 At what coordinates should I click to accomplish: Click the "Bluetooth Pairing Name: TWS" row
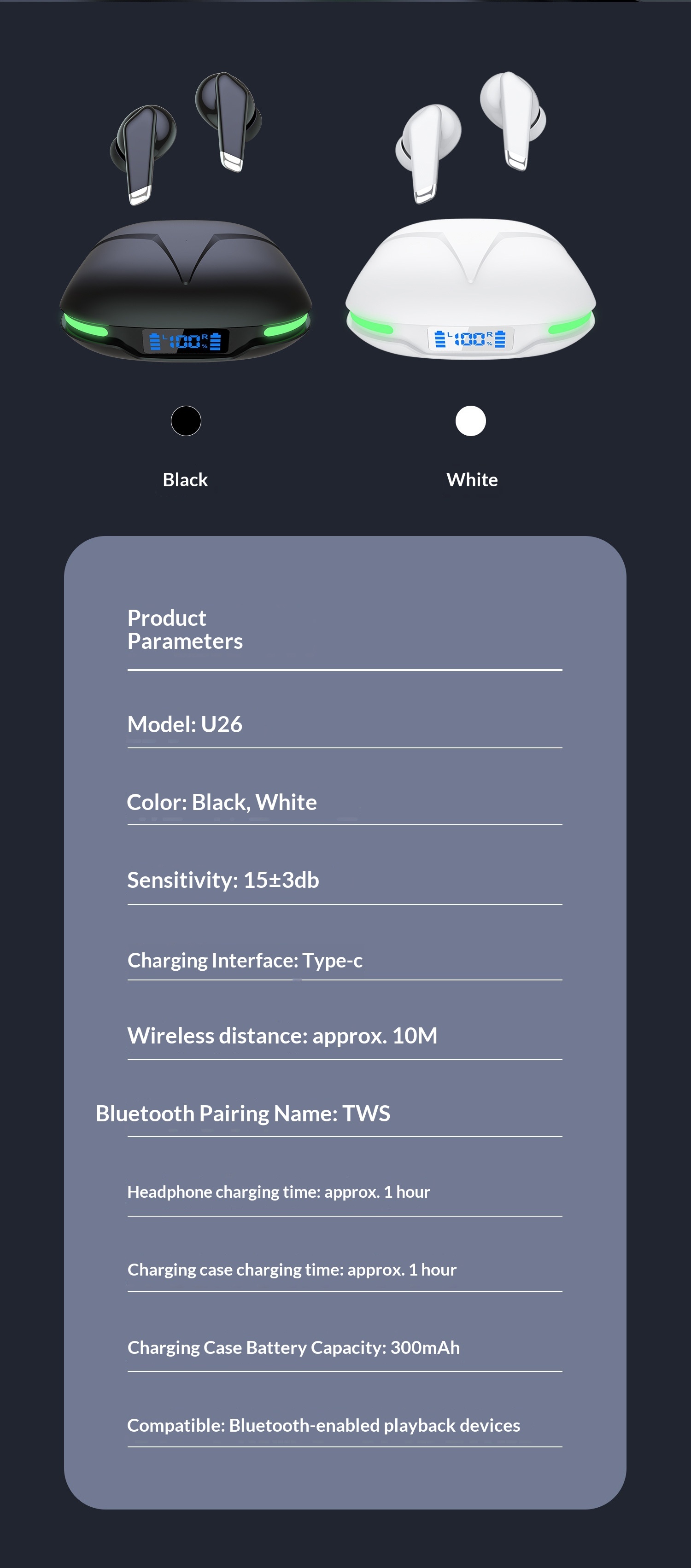coord(242,1113)
